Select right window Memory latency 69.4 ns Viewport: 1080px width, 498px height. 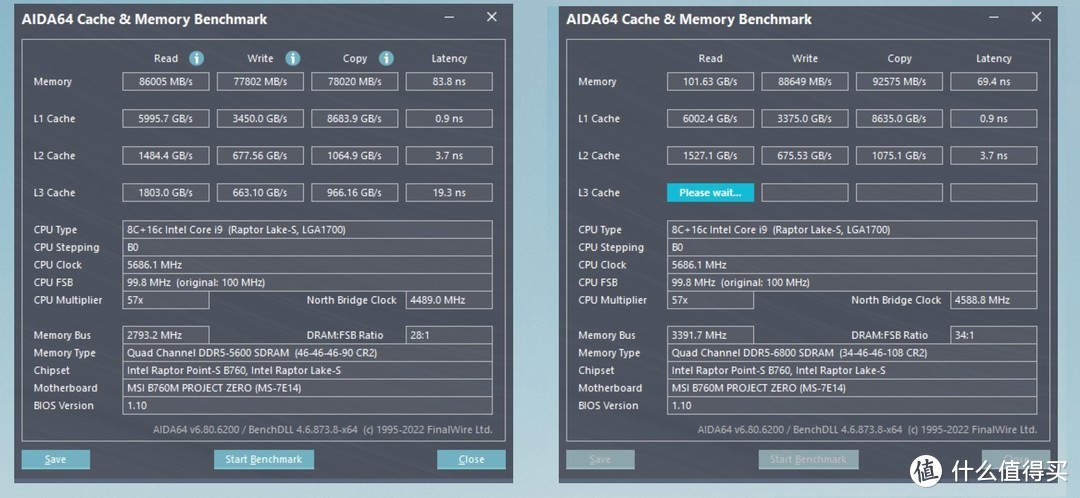993,81
